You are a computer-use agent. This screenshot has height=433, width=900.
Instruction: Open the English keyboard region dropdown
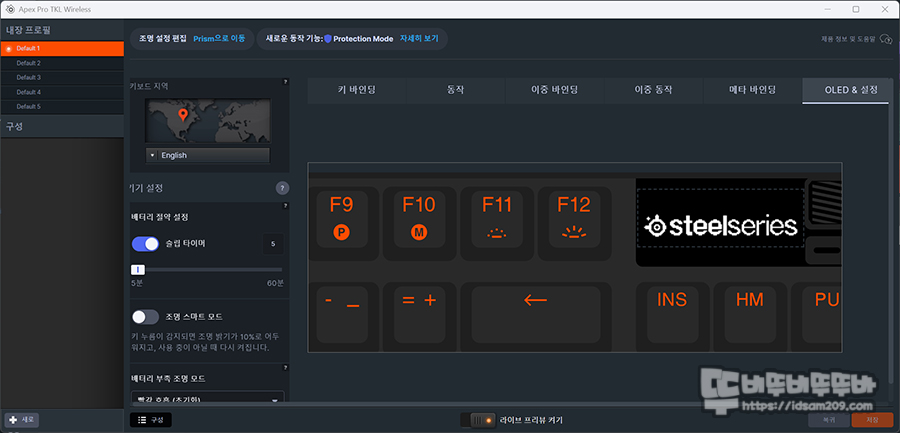[x=208, y=155]
